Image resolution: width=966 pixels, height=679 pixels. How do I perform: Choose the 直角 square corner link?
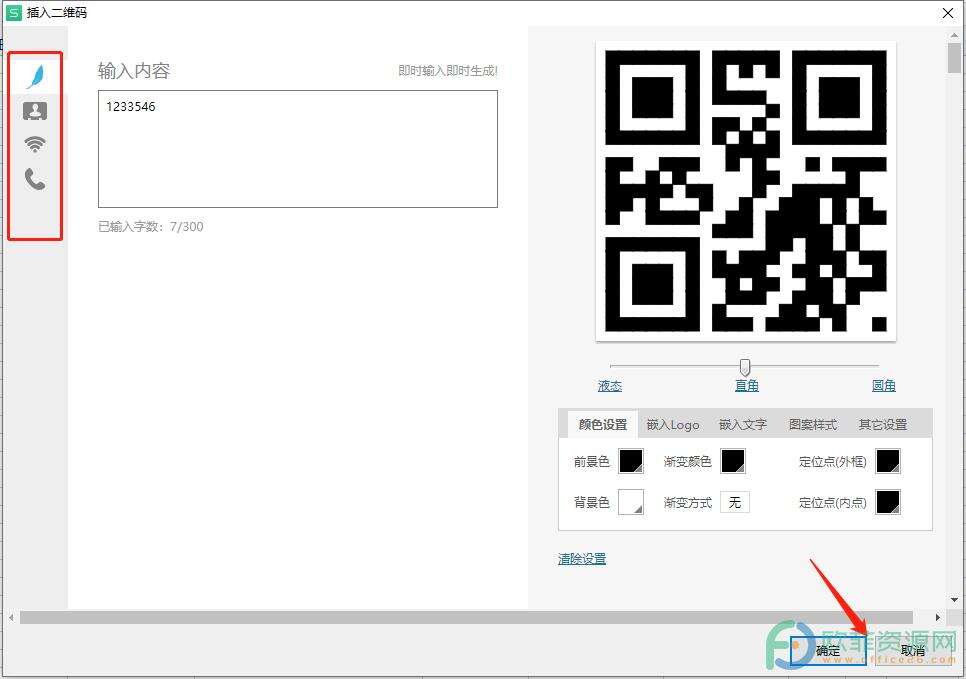coord(747,386)
